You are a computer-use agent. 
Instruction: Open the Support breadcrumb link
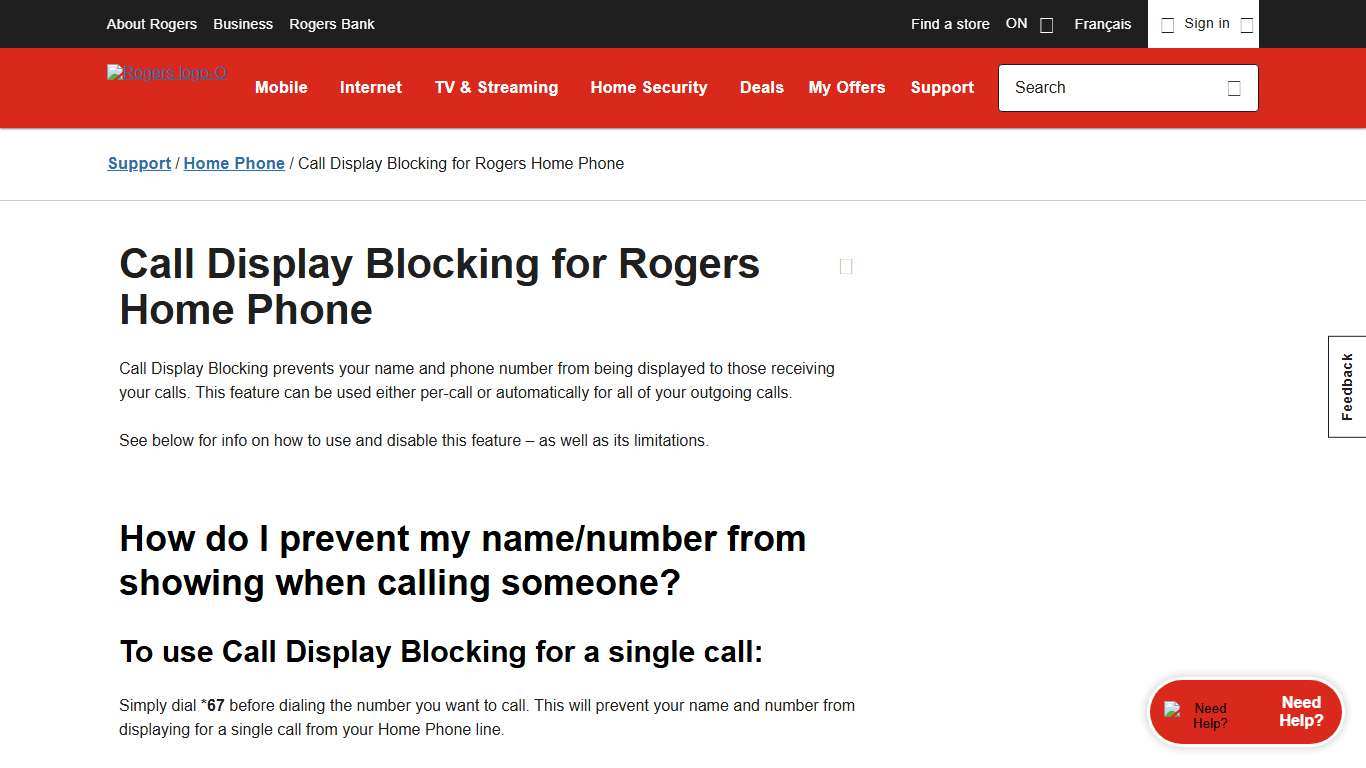click(x=139, y=163)
